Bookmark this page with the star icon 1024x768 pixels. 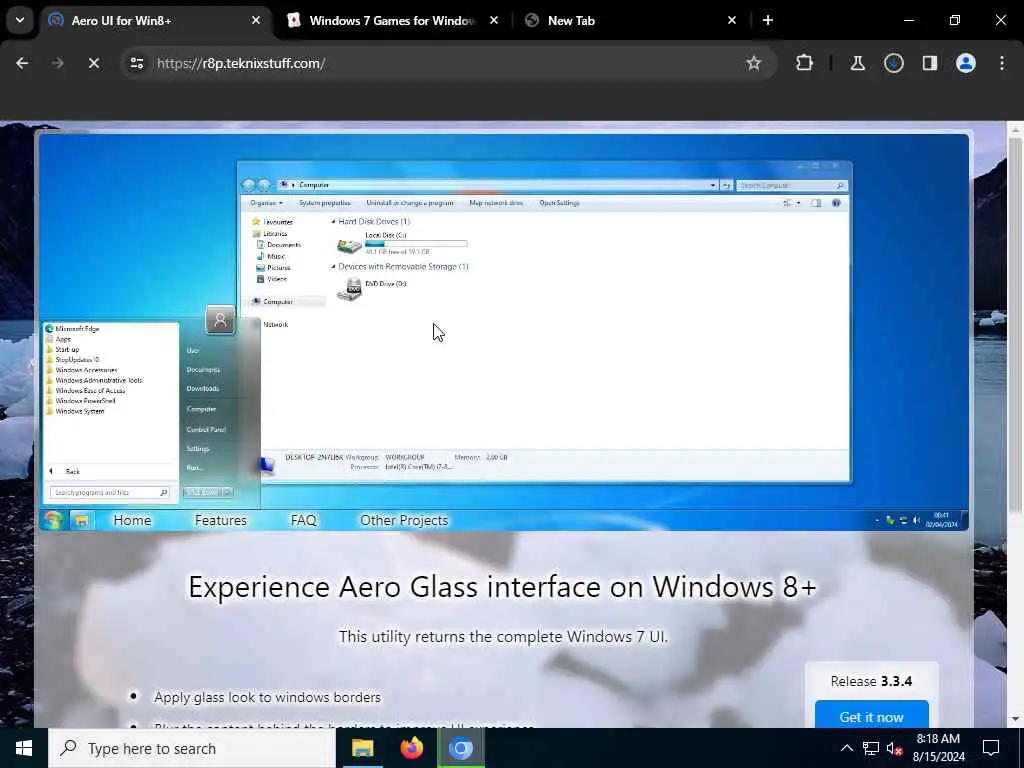point(754,63)
